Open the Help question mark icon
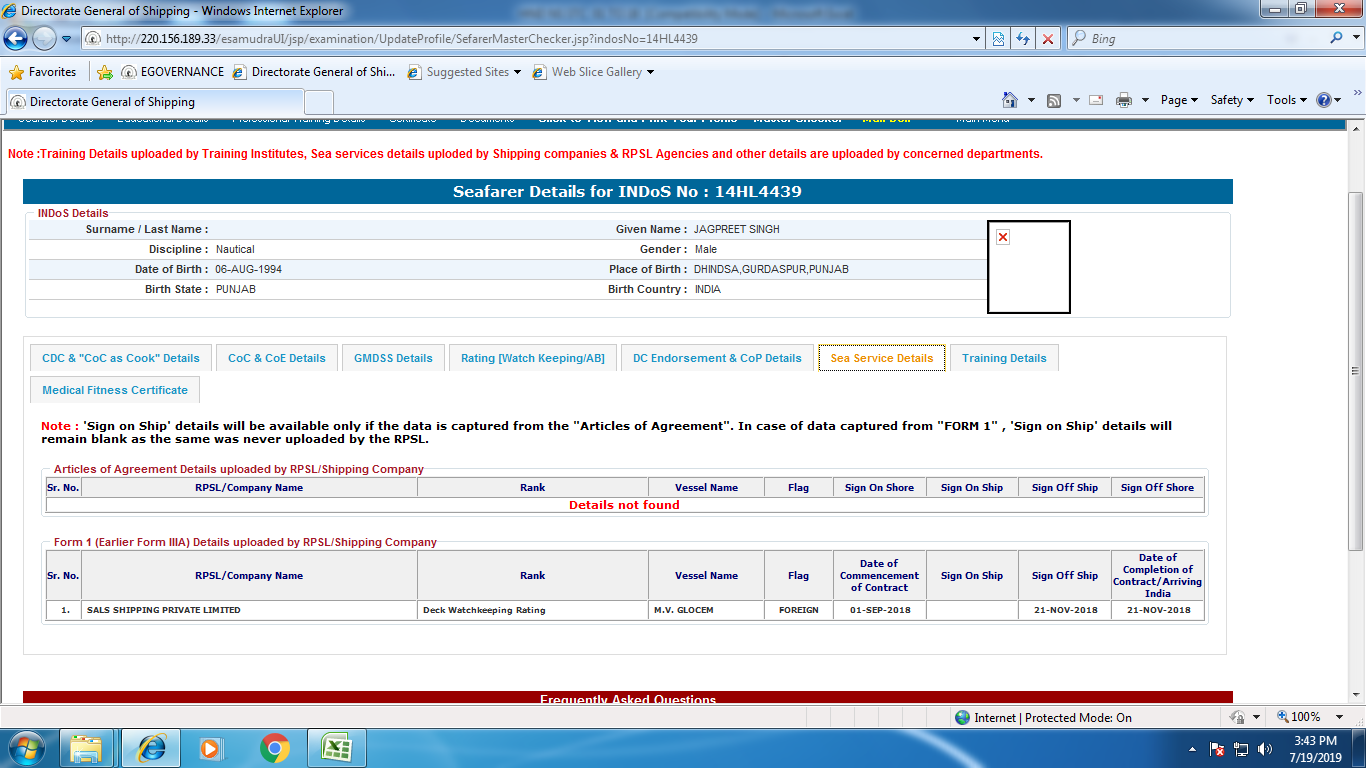1366x768 pixels. point(1324,100)
